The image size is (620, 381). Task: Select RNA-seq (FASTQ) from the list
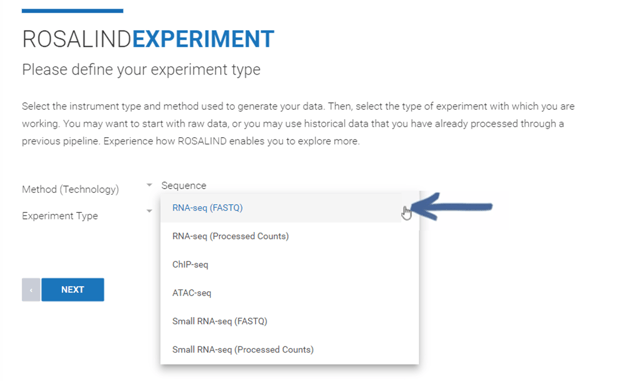click(289, 208)
